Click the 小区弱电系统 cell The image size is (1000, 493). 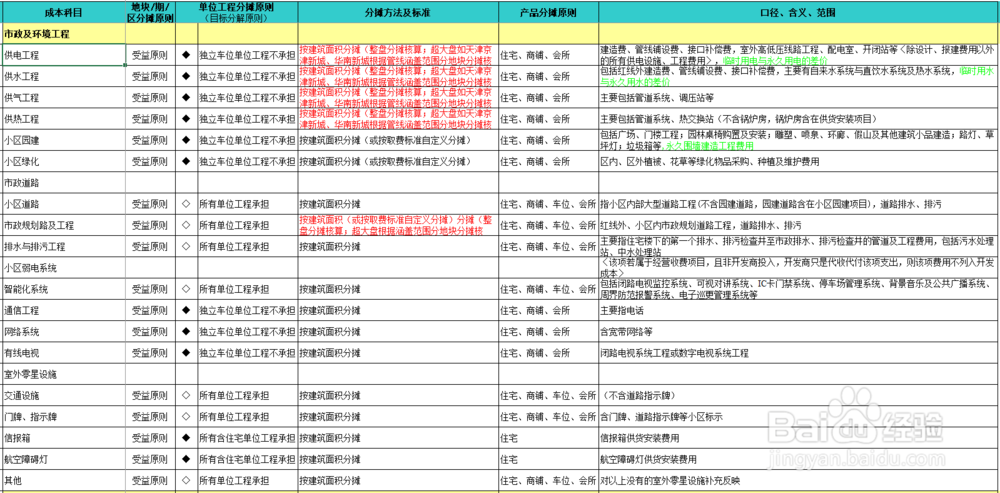click(62, 268)
